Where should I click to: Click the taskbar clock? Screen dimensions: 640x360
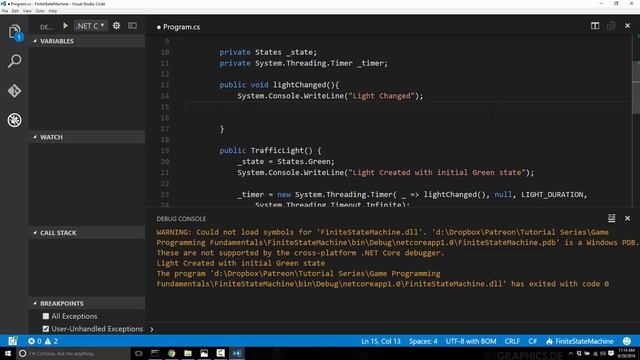pos(627,353)
